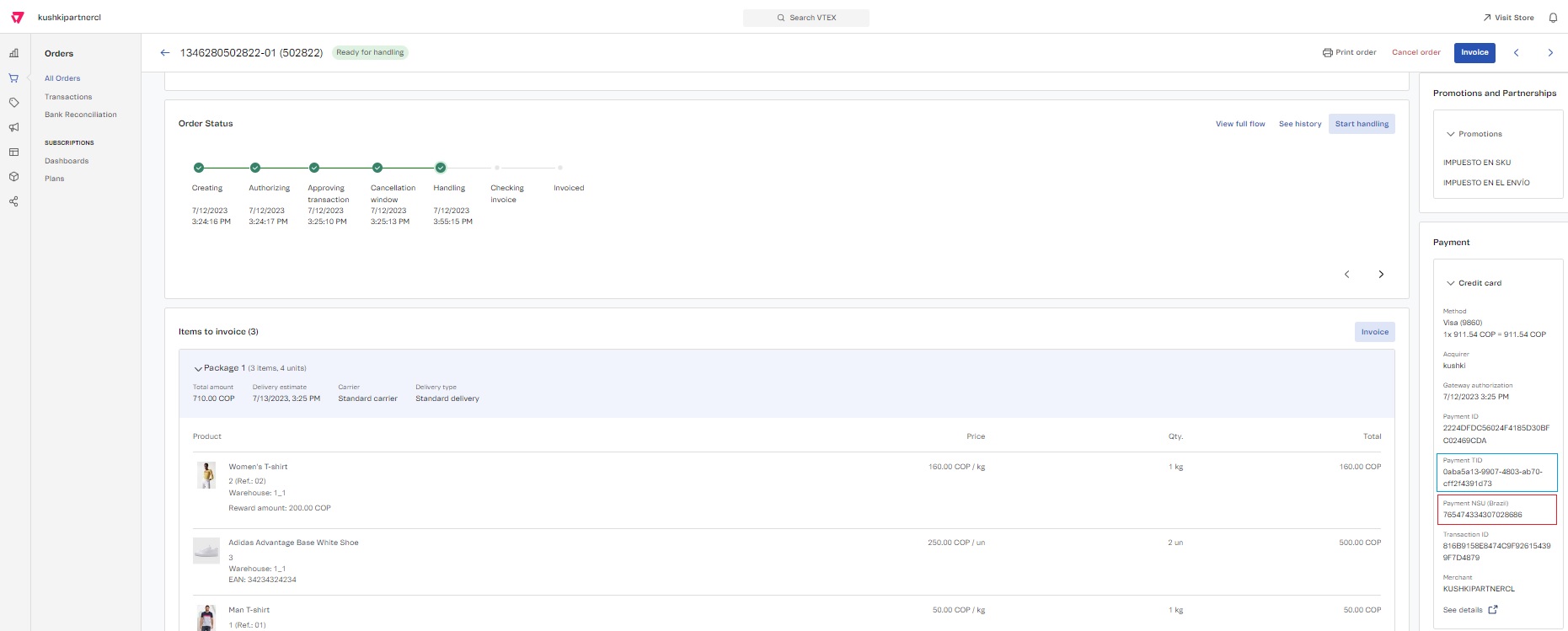Open Dashboards under Subscriptions
The image size is (1568, 631).
[x=67, y=161]
